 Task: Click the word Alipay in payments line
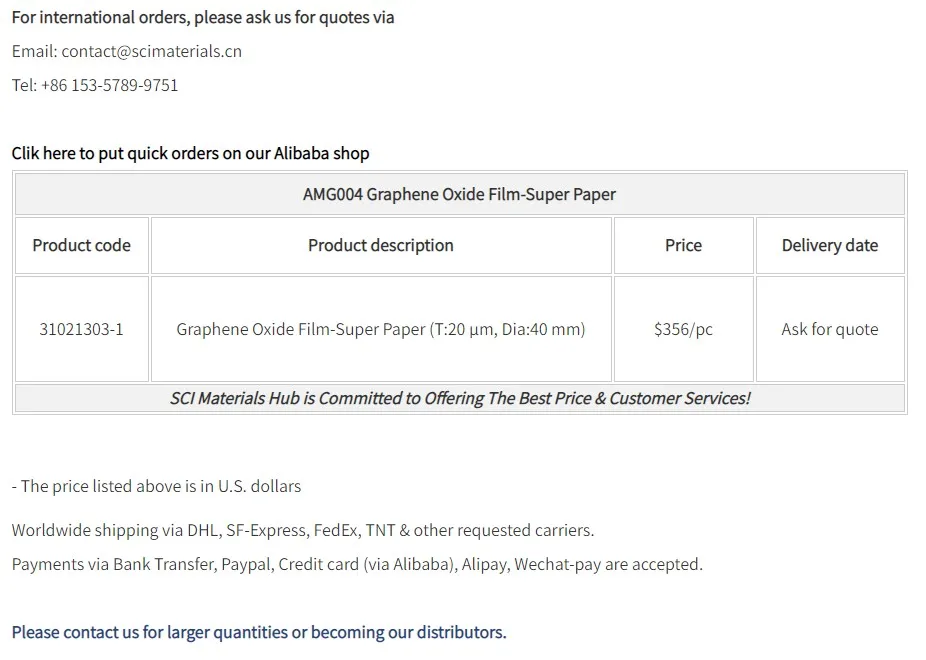(487, 564)
